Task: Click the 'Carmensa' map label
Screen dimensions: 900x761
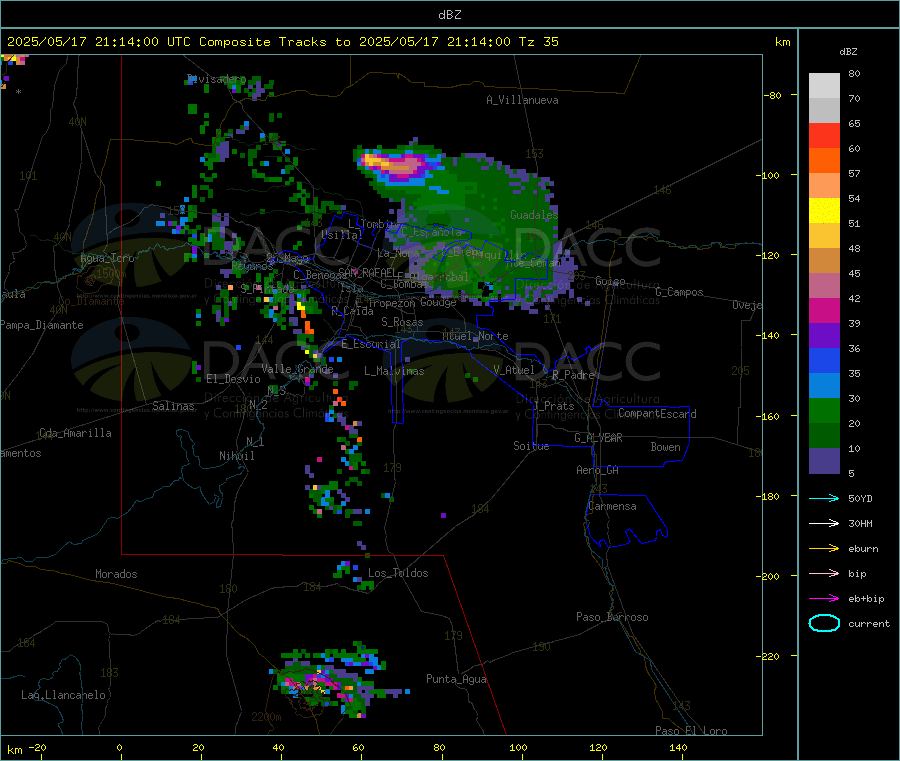Action: [x=612, y=506]
